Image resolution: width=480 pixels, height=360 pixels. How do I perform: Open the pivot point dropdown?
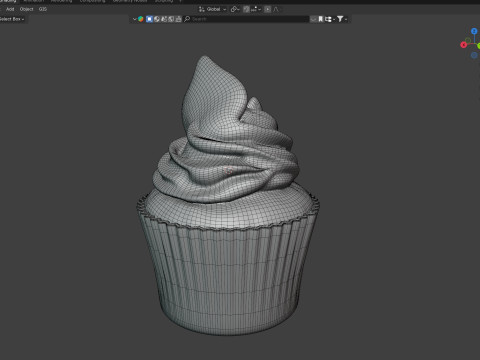235,9
